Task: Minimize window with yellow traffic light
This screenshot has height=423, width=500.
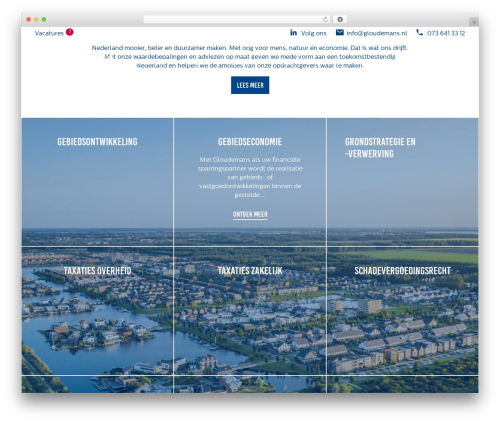Action: pyautogui.click(x=36, y=19)
